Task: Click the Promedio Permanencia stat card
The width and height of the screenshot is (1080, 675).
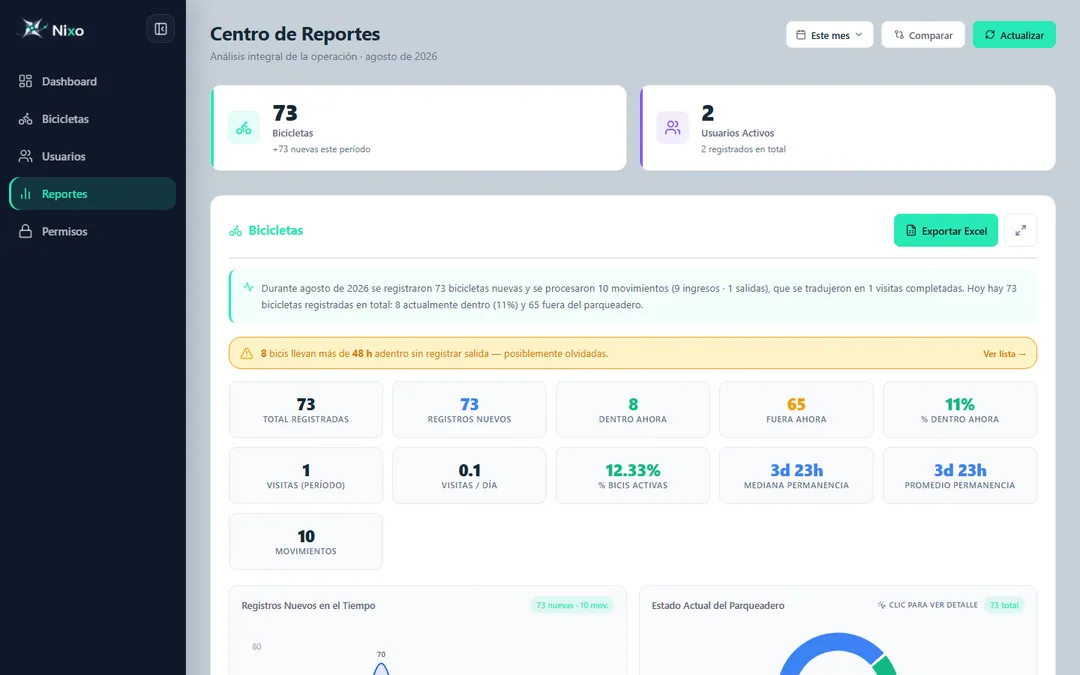Action: [959, 476]
